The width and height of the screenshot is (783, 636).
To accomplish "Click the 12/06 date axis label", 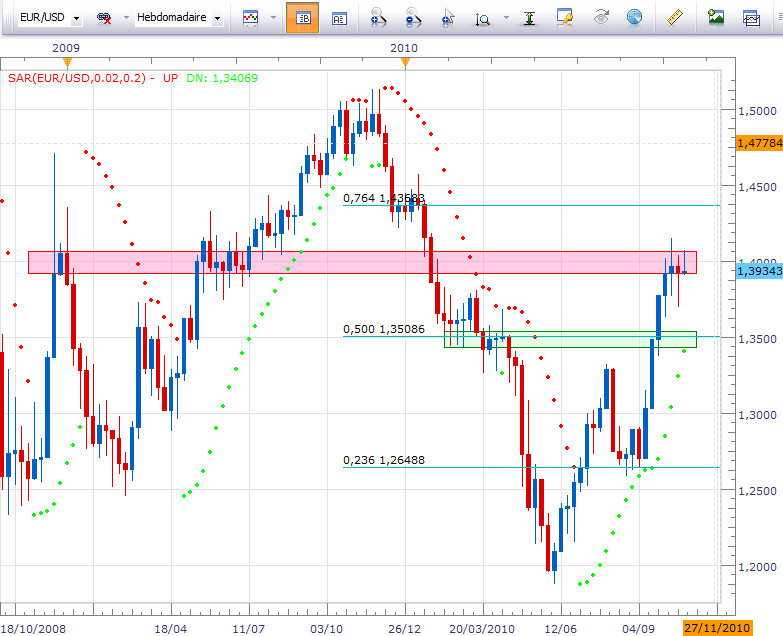I will 560,629.
